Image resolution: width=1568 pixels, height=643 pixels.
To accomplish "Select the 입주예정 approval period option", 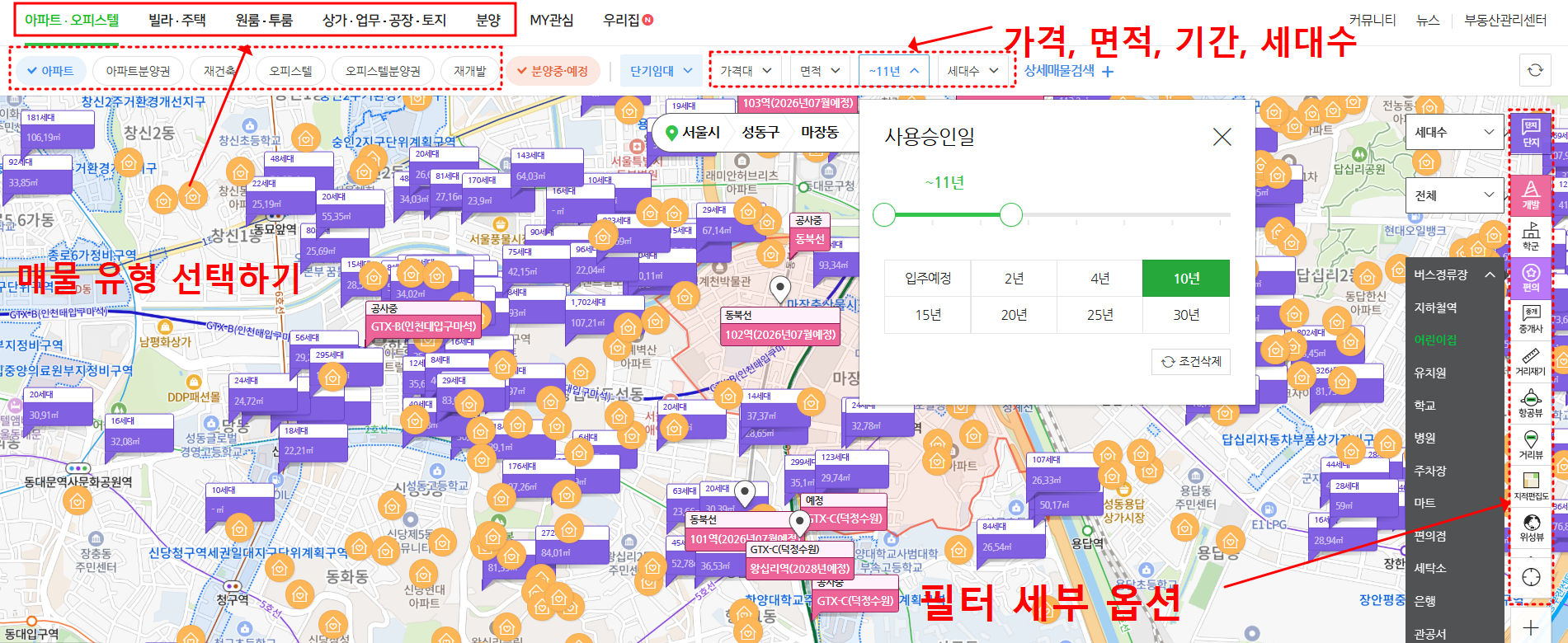I will 928,279.
